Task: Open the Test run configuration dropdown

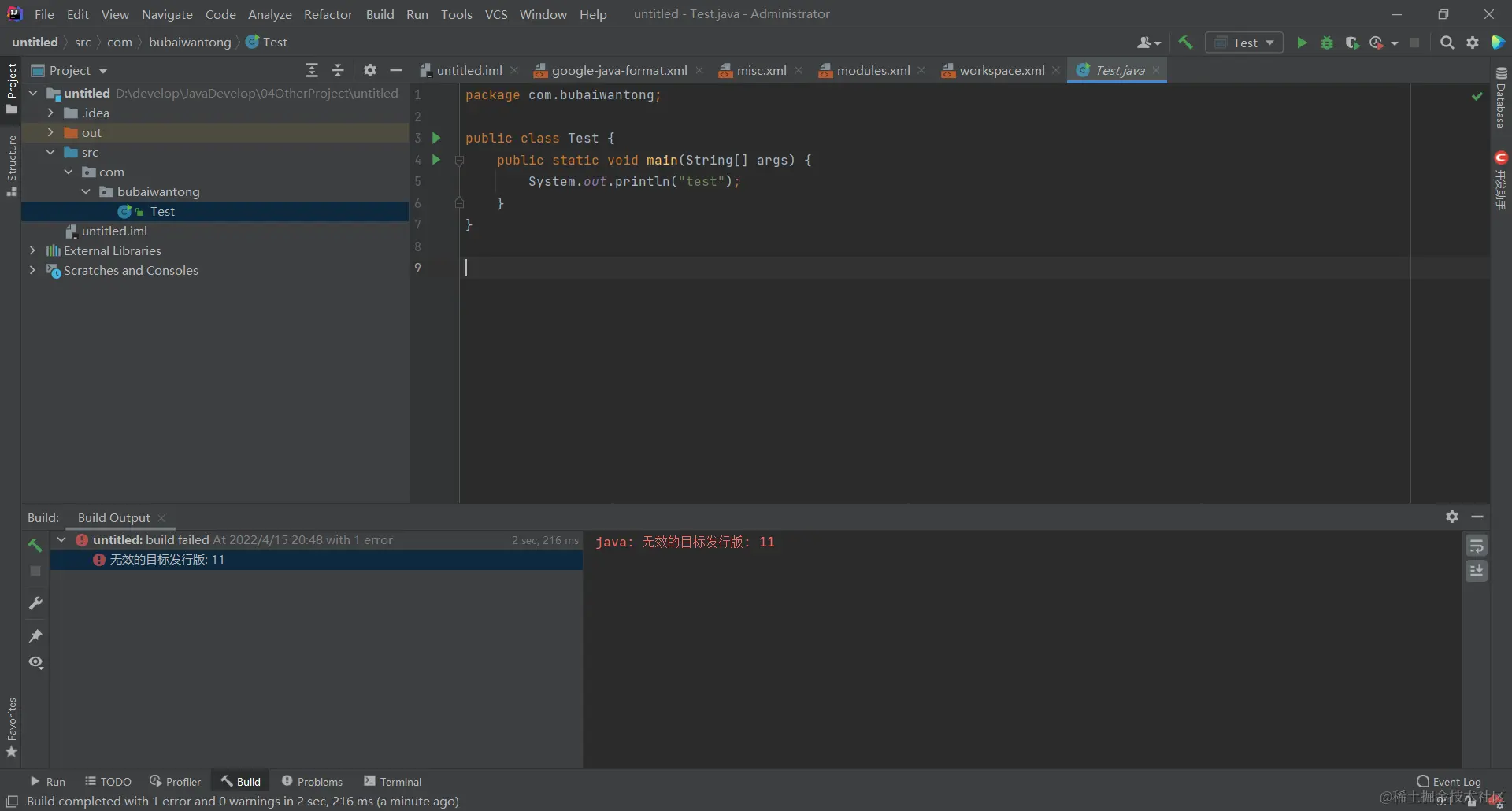Action: point(1244,43)
